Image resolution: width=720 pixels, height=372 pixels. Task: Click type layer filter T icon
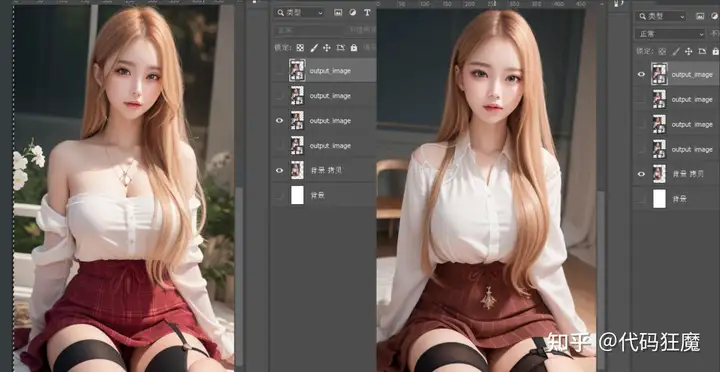click(x=367, y=13)
